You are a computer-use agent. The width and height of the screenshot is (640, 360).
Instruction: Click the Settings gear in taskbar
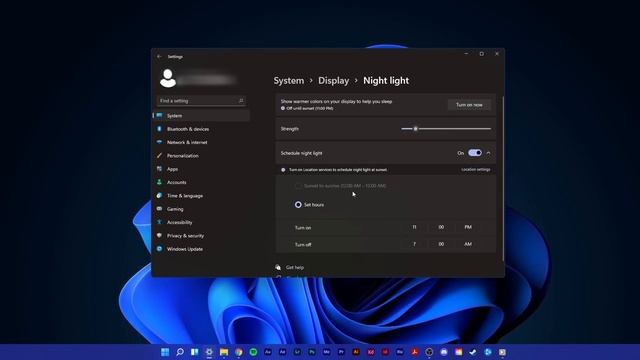[x=209, y=352]
